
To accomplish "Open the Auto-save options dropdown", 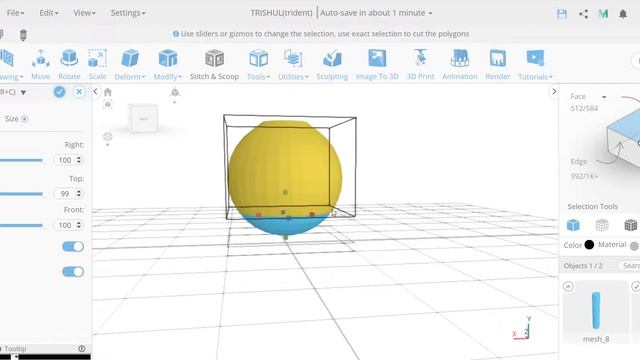I will pos(376,13).
